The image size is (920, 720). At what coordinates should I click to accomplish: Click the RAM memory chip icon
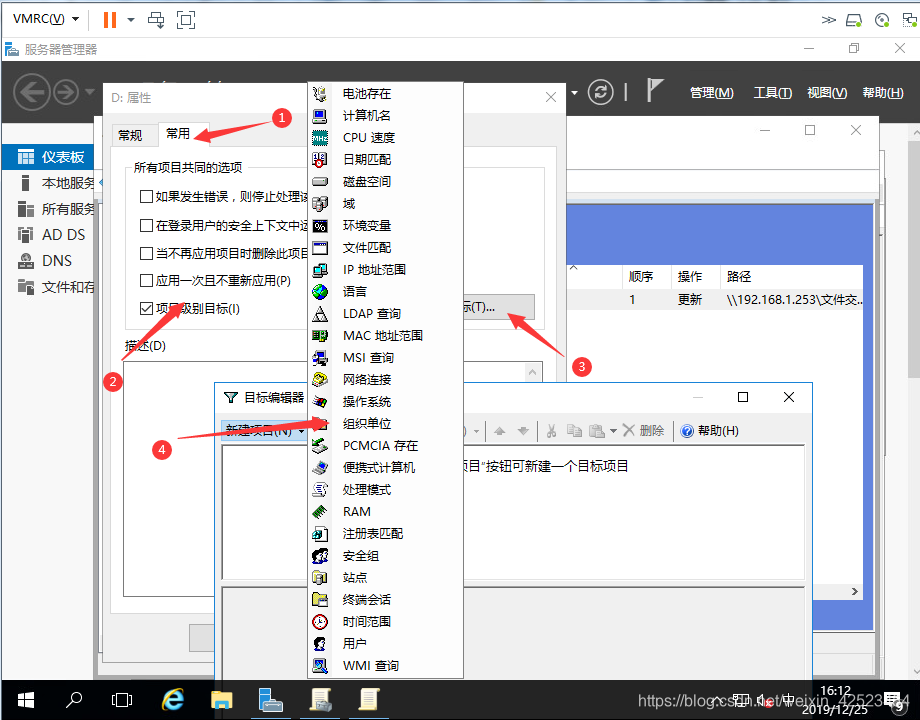click(320, 512)
